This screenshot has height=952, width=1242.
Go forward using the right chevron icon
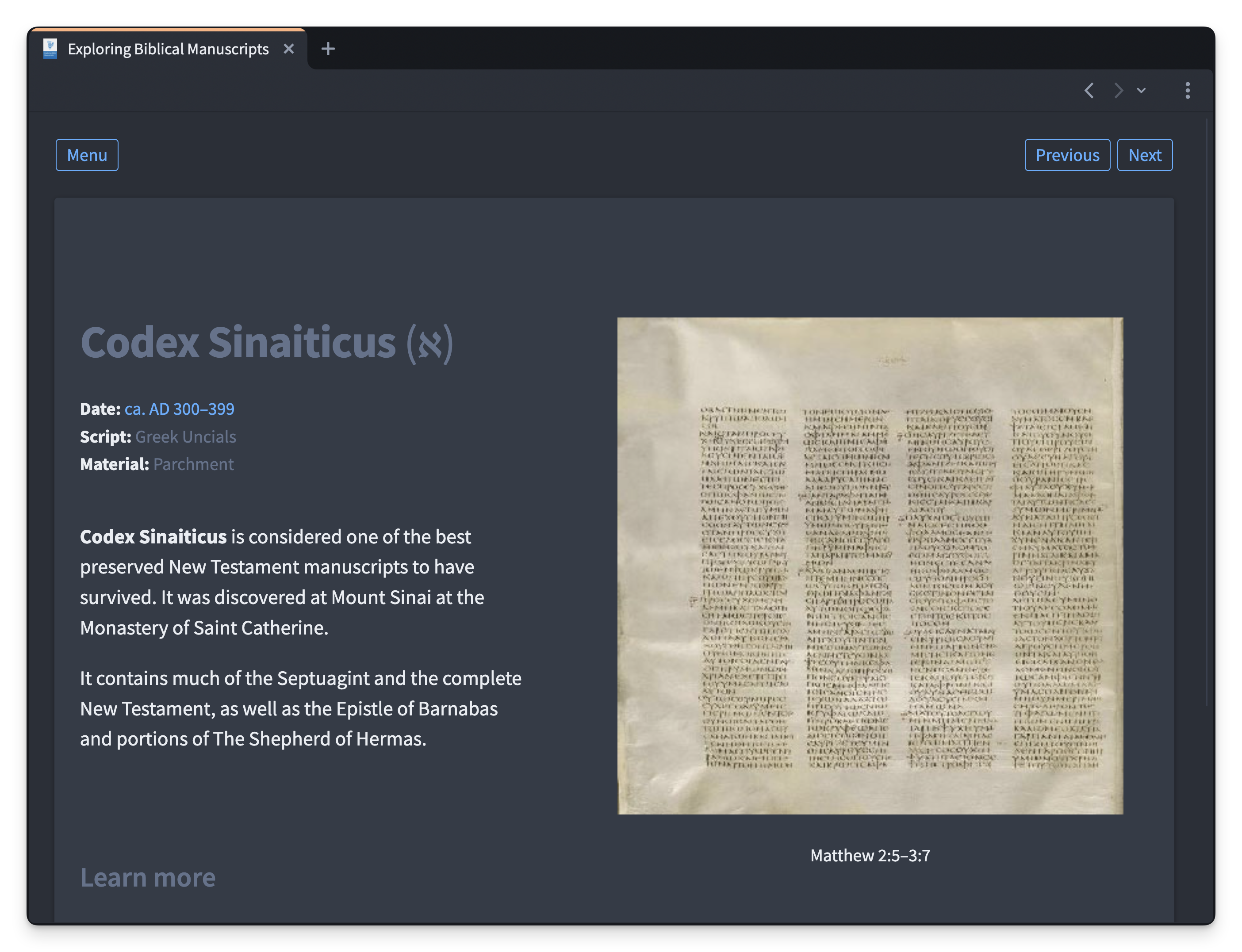(1118, 91)
